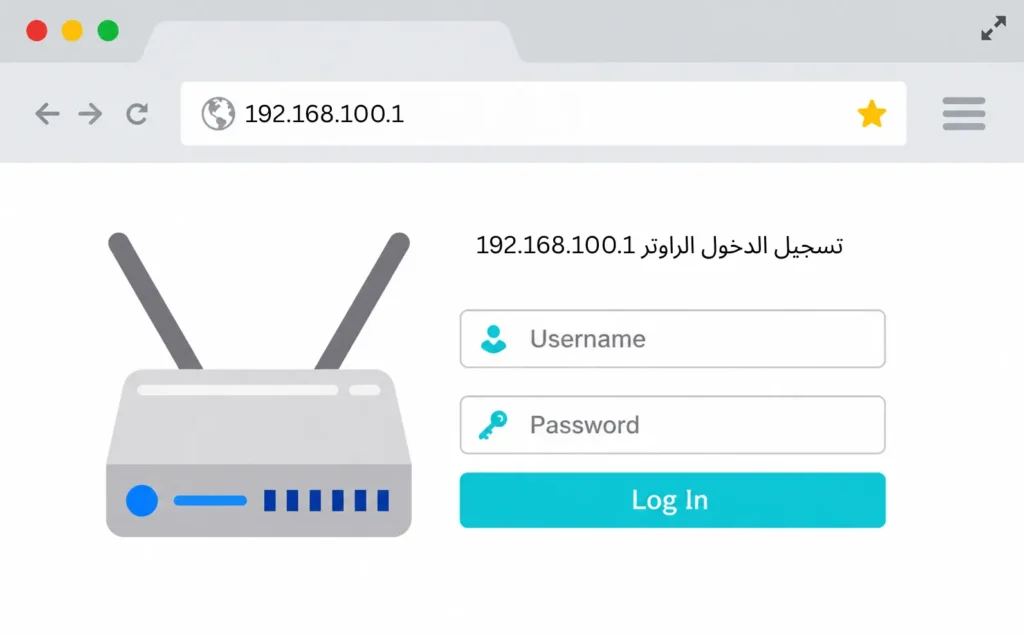Focus the 192.168.100.1 address bar
The width and height of the screenshot is (1024, 635).
[543, 114]
